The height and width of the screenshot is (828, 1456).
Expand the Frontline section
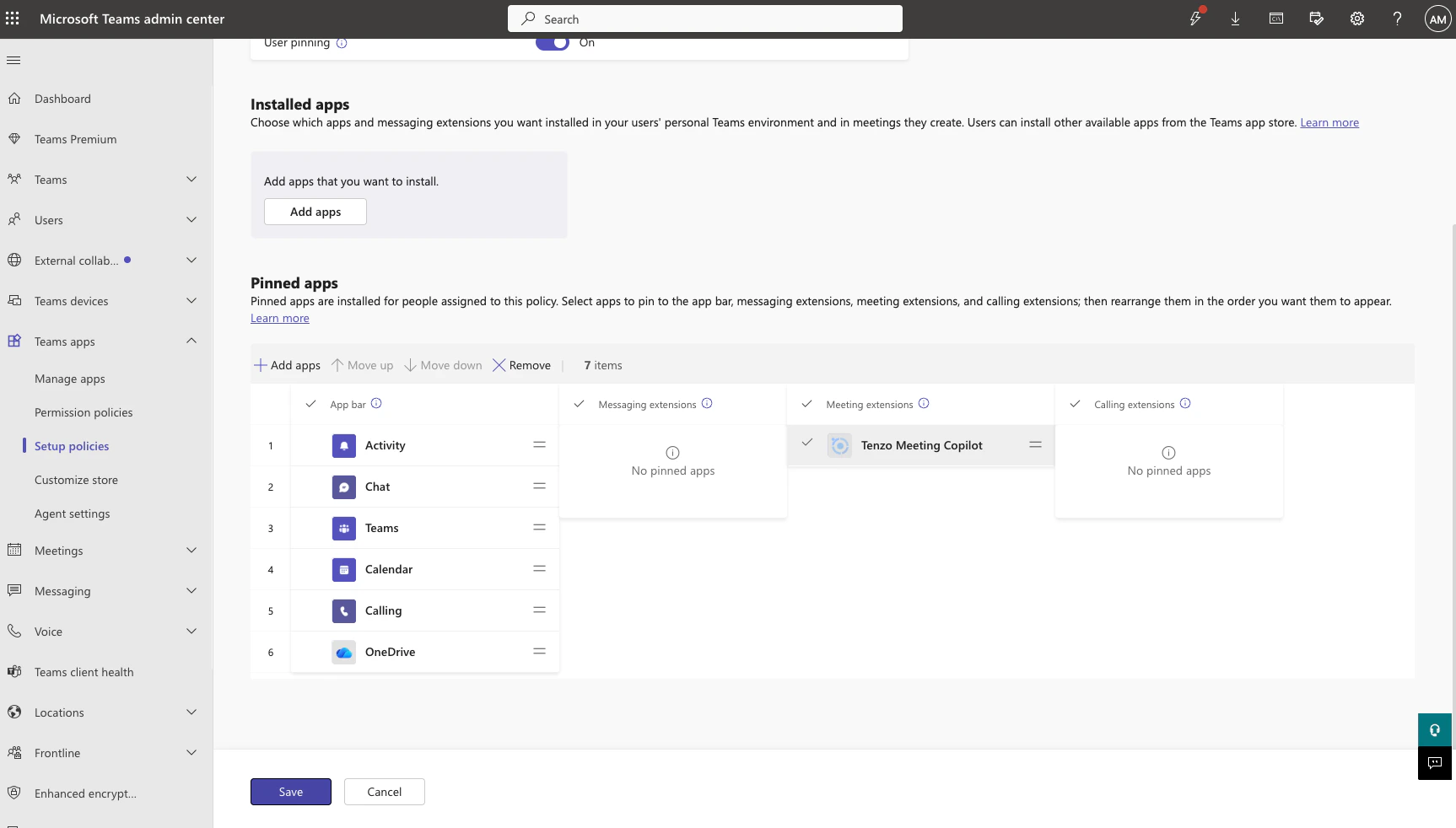(191, 752)
